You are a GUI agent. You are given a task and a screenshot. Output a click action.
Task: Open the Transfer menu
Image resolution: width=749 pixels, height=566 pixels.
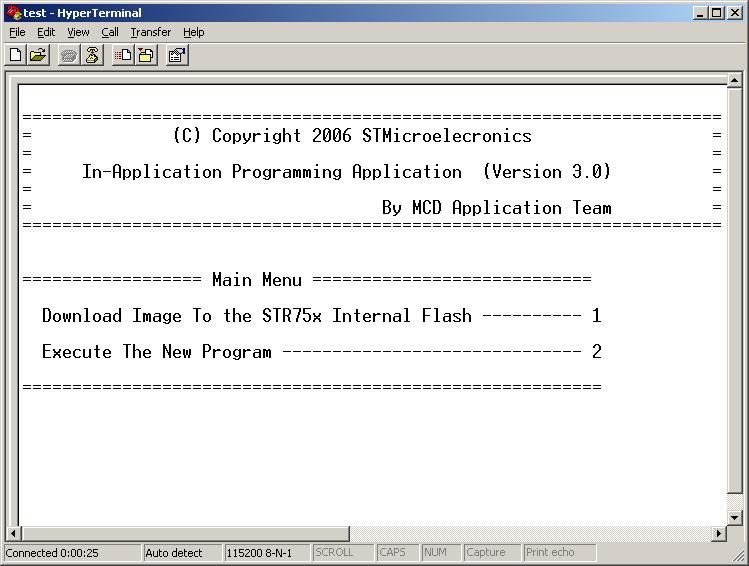[x=150, y=32]
